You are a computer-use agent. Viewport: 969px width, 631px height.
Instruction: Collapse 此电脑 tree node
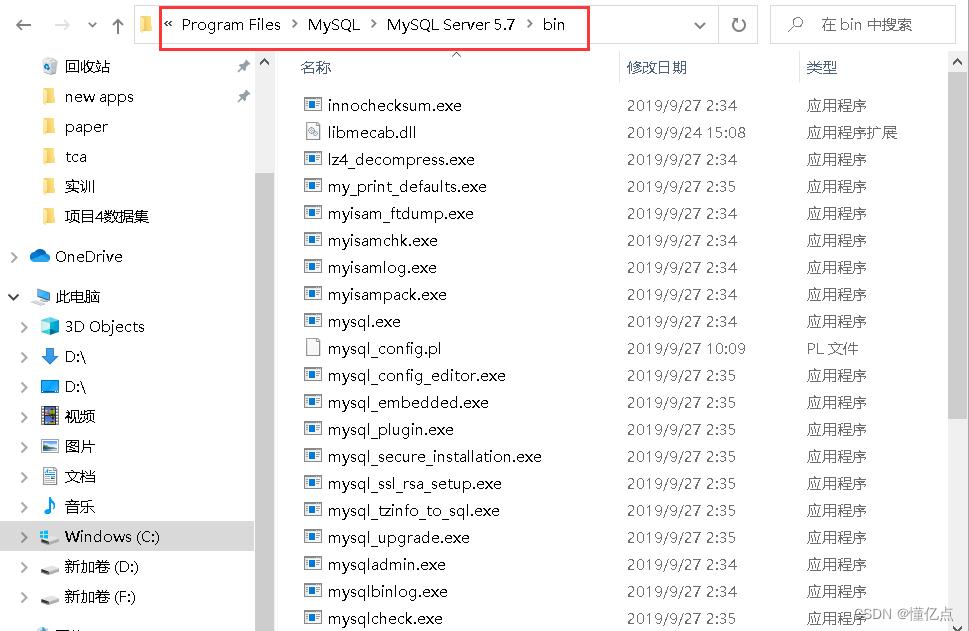[14, 297]
